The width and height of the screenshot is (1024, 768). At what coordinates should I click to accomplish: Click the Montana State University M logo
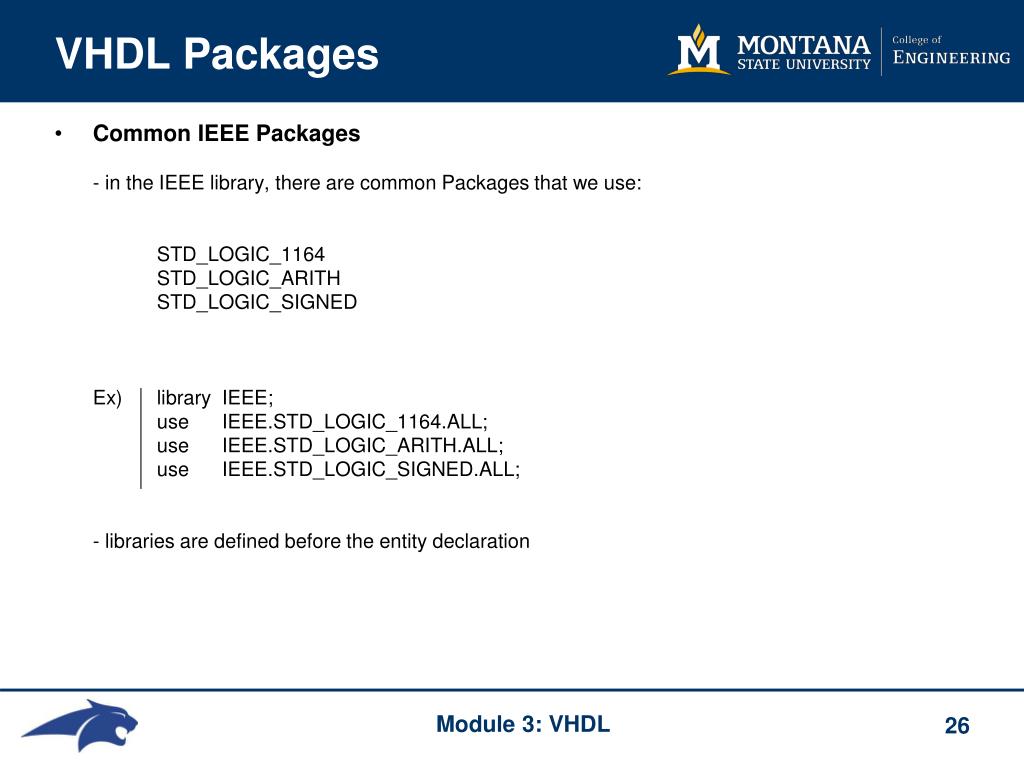(699, 50)
